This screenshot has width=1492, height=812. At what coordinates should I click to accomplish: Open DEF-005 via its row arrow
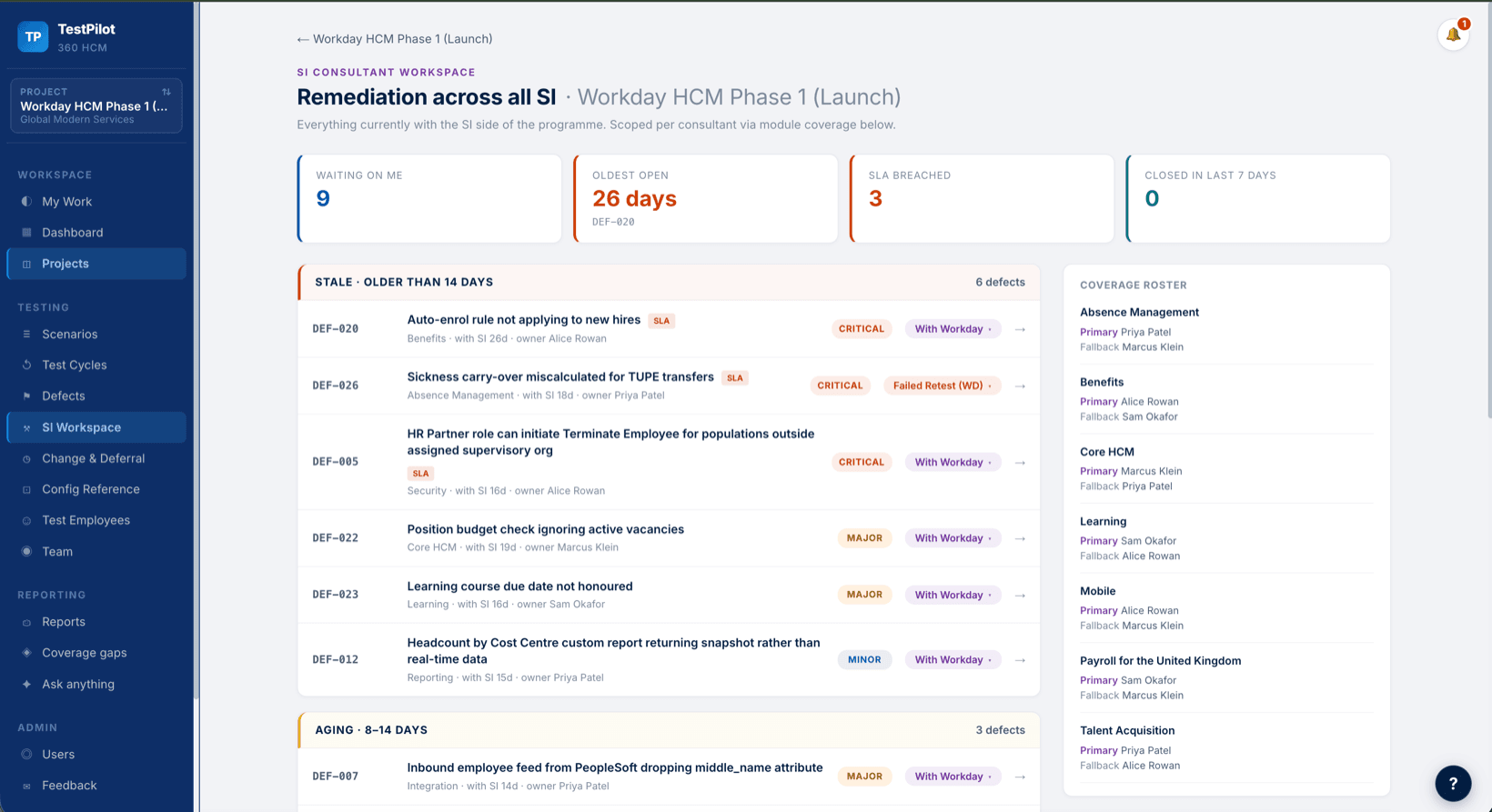tap(1020, 462)
